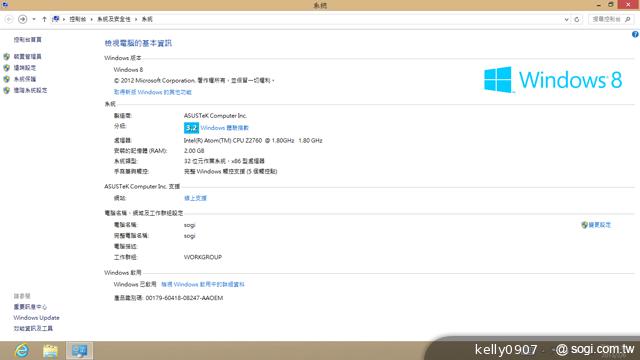
Task: Open 檢視 Windows 啟用中的詳細資料 link
Action: [x=203, y=284]
